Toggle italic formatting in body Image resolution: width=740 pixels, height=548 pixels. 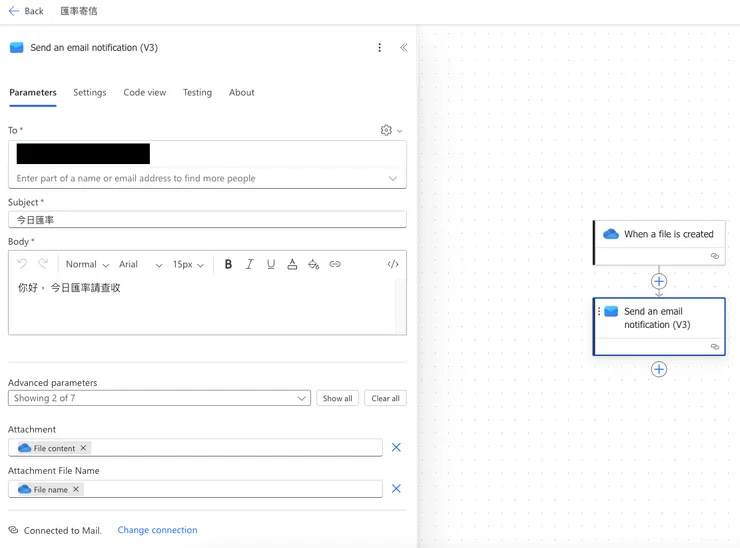(x=249, y=264)
